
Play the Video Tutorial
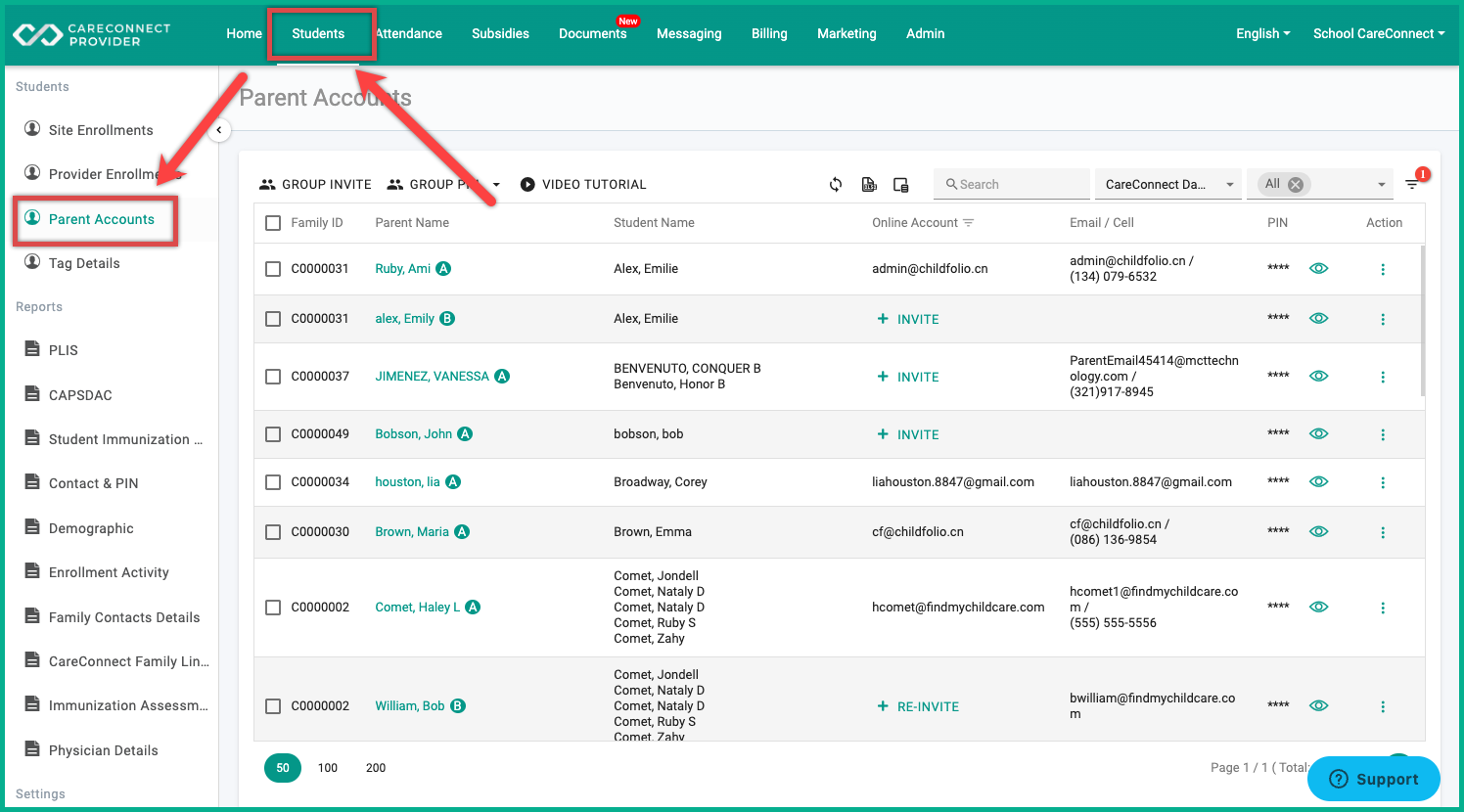[x=583, y=184]
